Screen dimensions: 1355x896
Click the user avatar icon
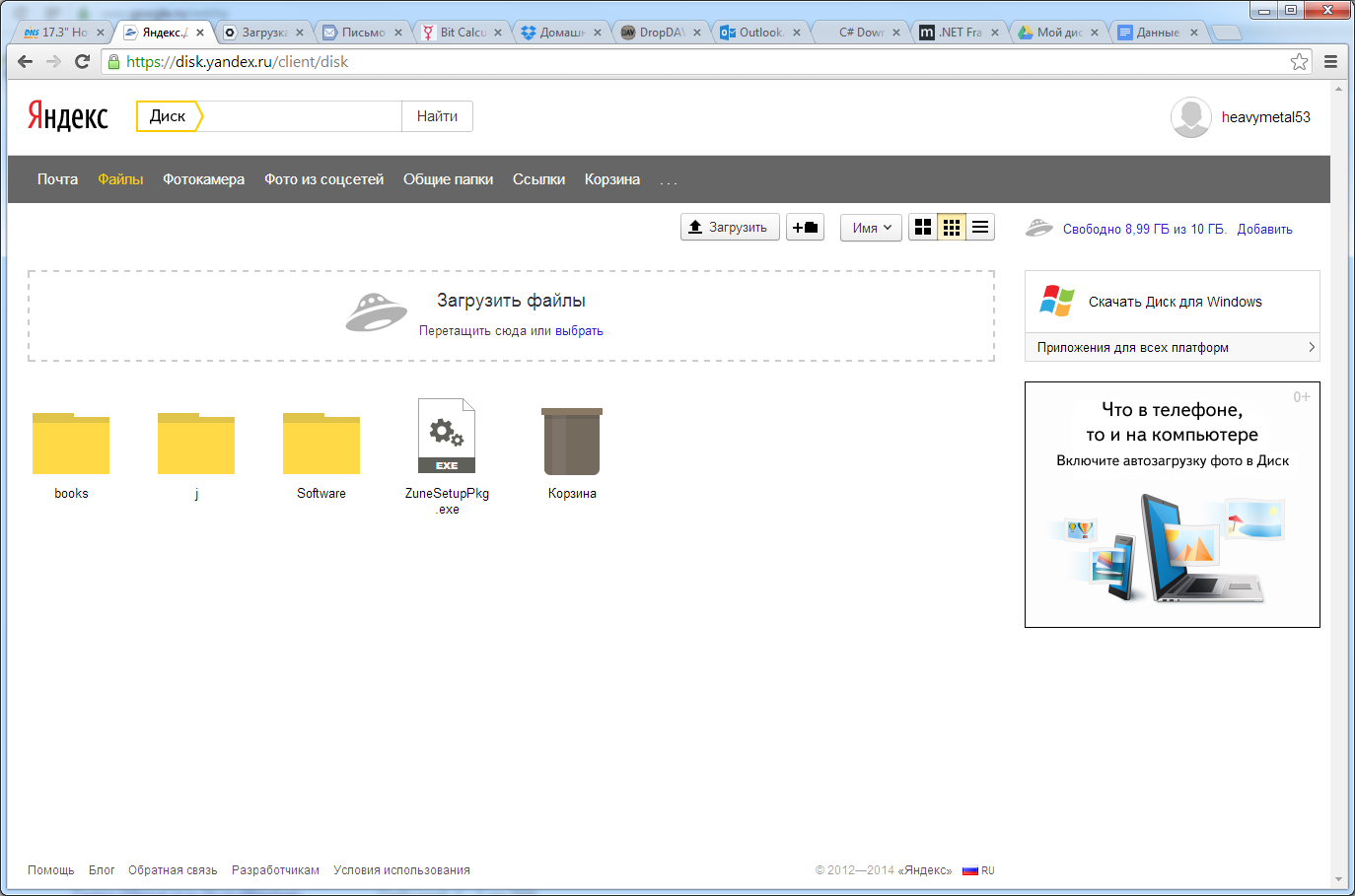1190,117
